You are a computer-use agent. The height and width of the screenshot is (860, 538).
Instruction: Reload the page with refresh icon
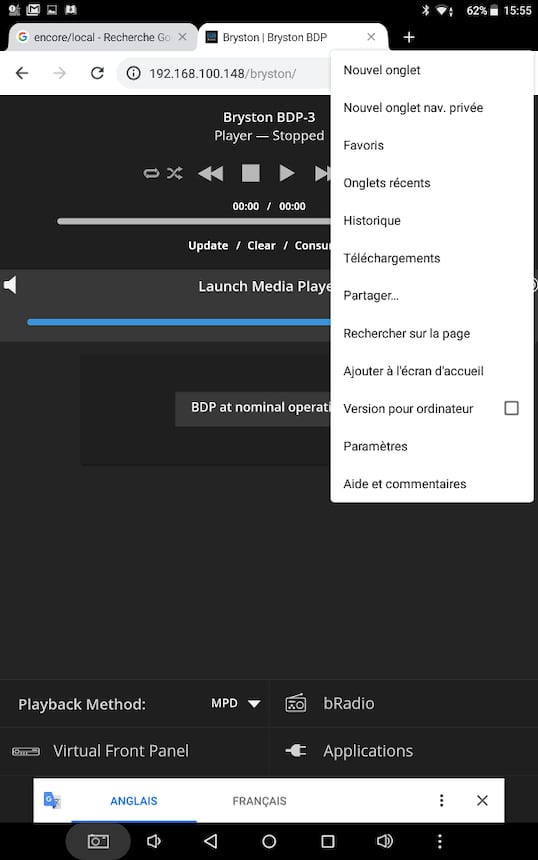[x=98, y=73]
